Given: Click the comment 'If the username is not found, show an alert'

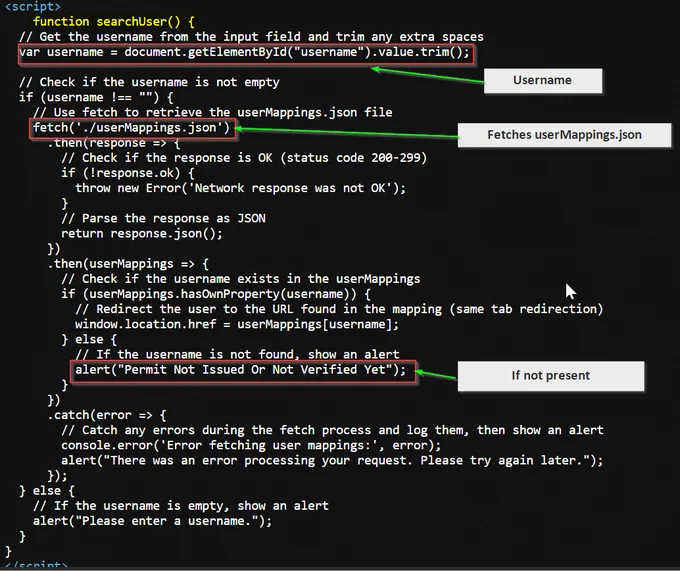Looking at the screenshot, I should click(237, 355).
